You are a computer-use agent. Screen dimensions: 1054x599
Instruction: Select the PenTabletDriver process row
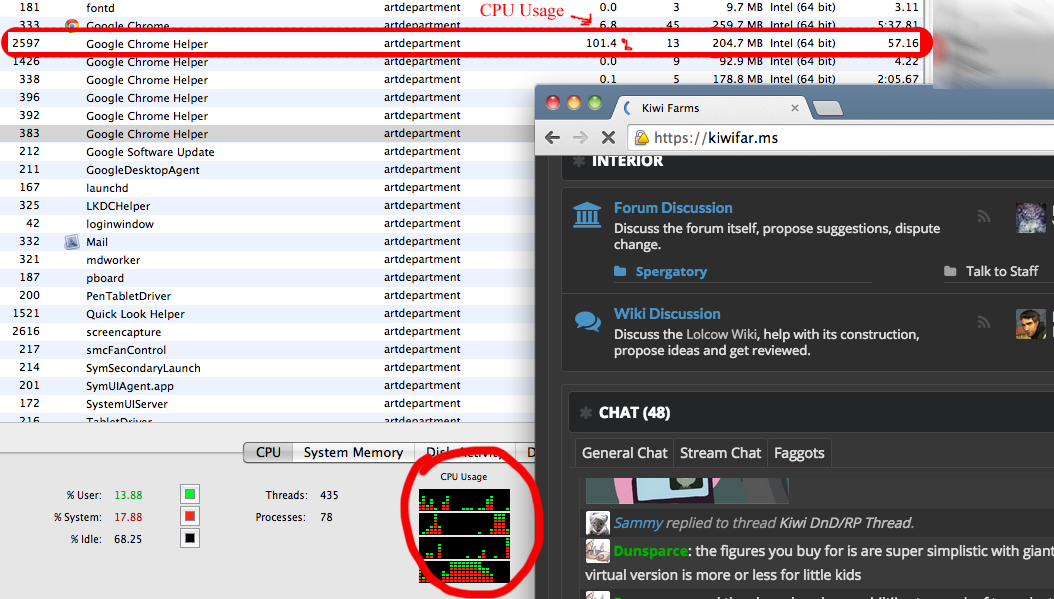(268, 296)
